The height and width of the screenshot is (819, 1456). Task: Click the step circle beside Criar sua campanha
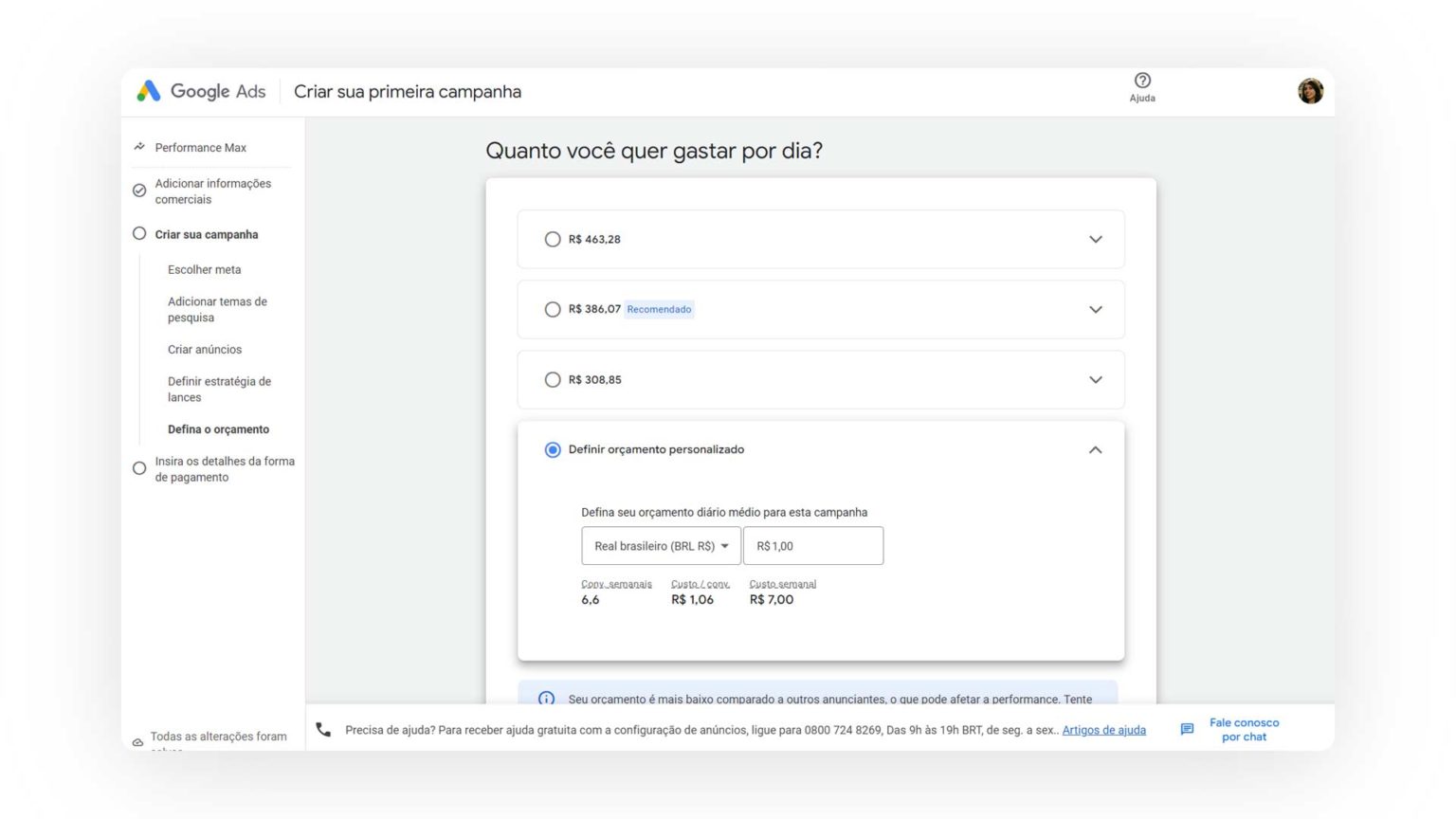pos(139,233)
